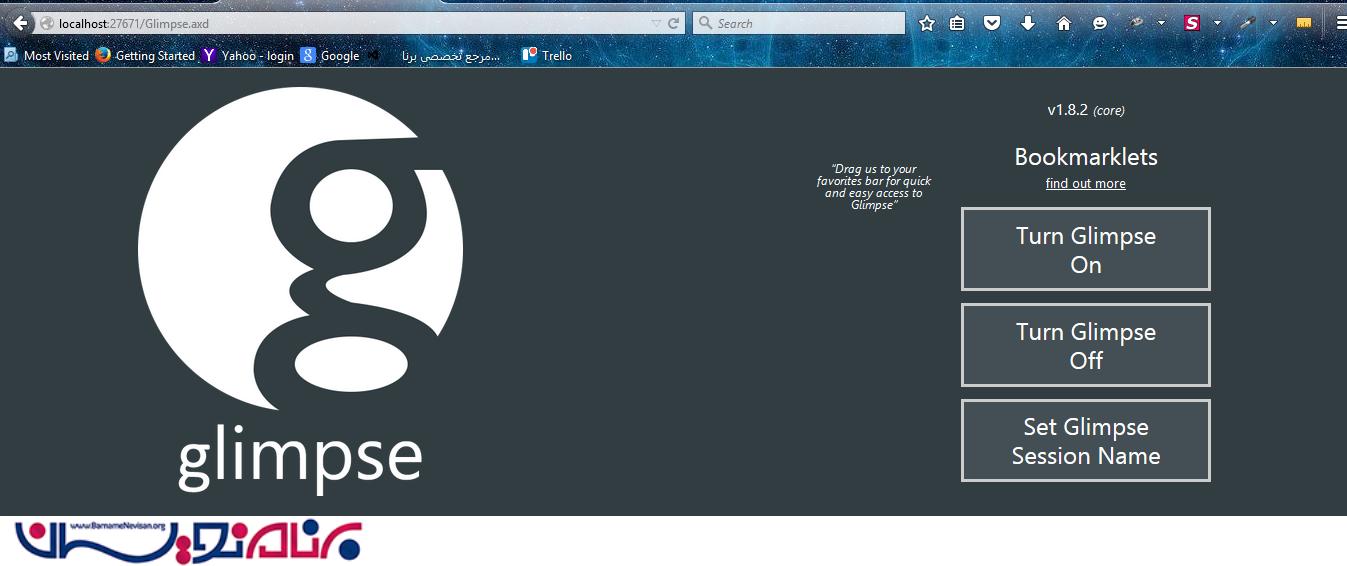Image resolution: width=1347 pixels, height=566 pixels.
Task: Open the Persian-titled bookmark
Action: [x=450, y=56]
